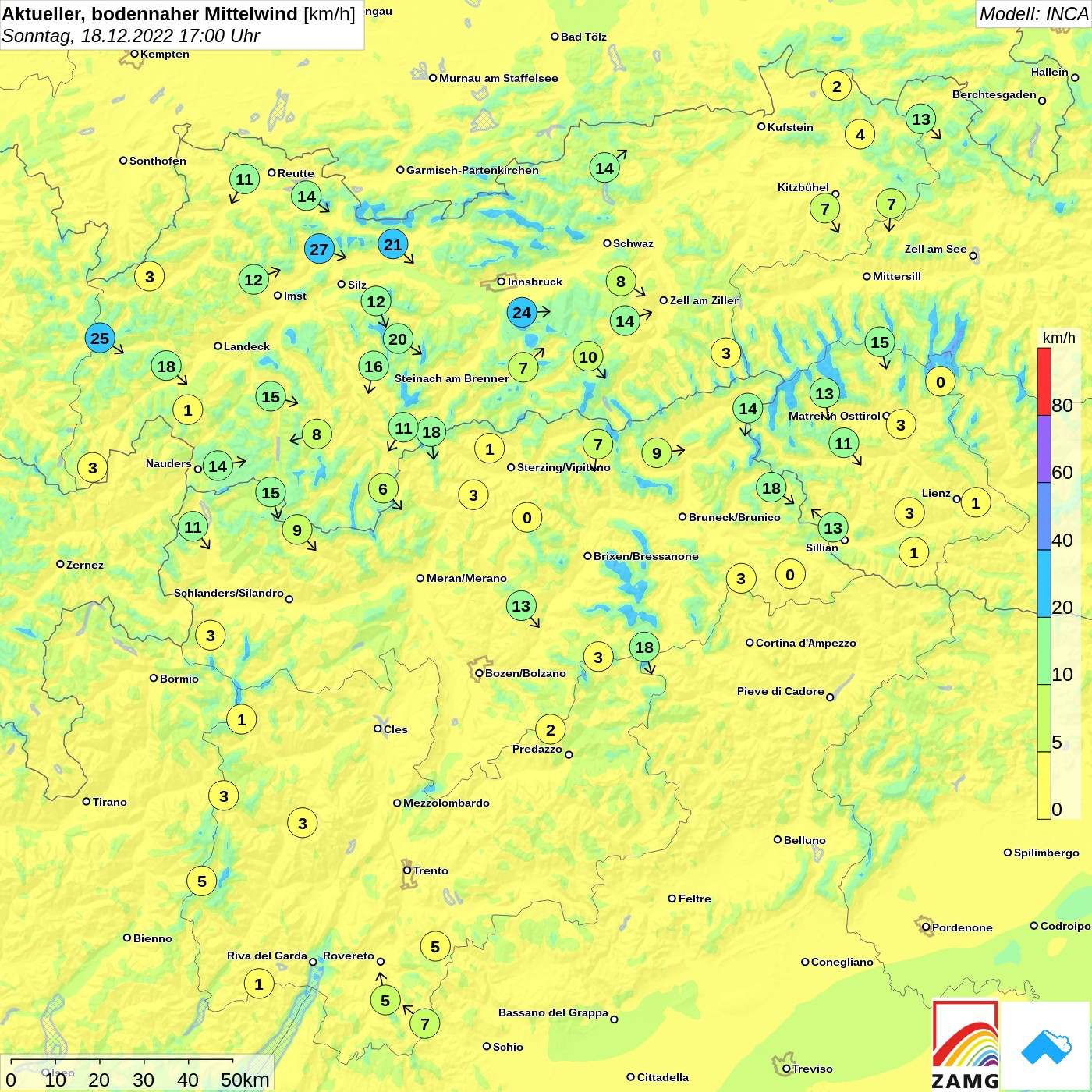This screenshot has height=1092, width=1092.
Task: Click the 13 marker southeast of Meran/Merano
Action: click(x=521, y=606)
